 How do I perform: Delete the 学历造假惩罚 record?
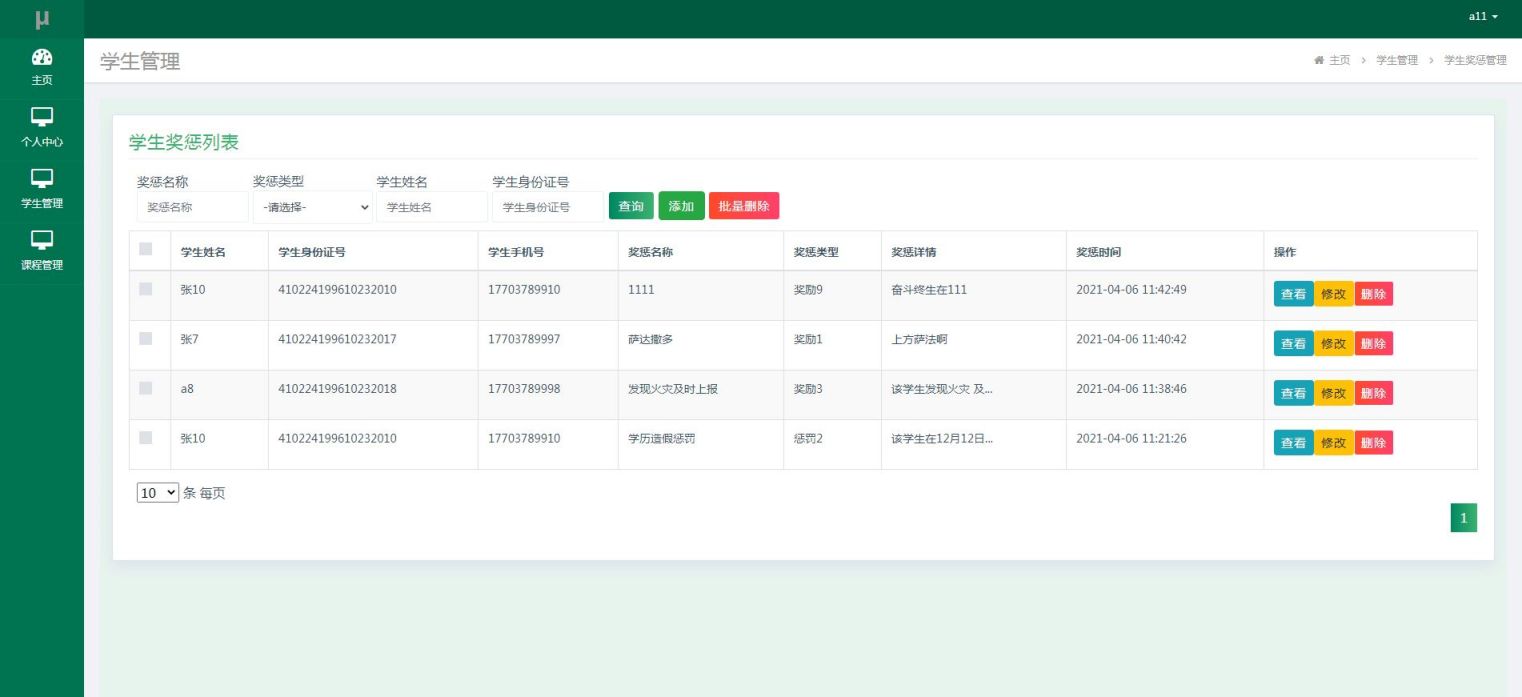(x=1373, y=442)
